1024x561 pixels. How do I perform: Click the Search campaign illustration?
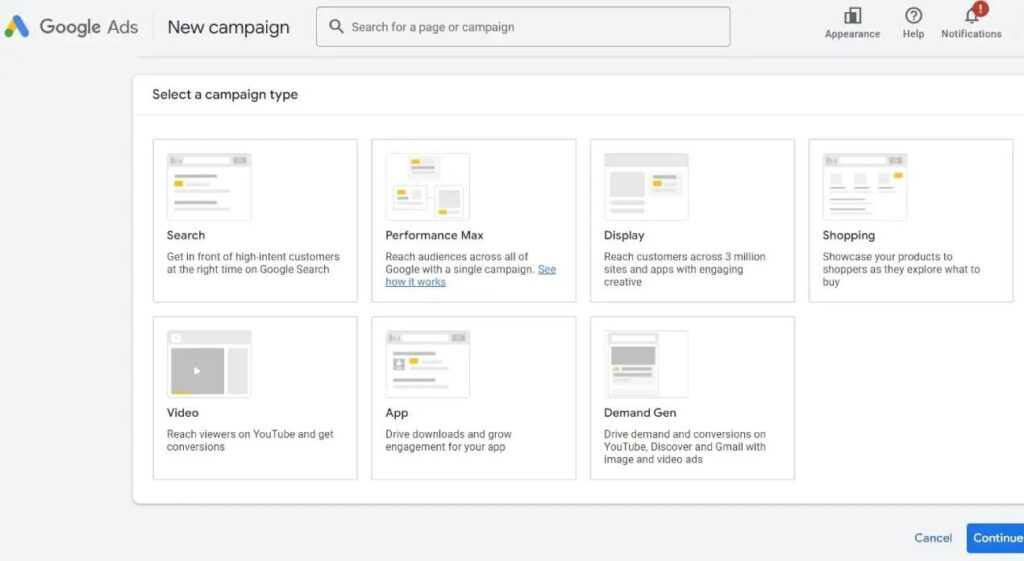click(209, 187)
